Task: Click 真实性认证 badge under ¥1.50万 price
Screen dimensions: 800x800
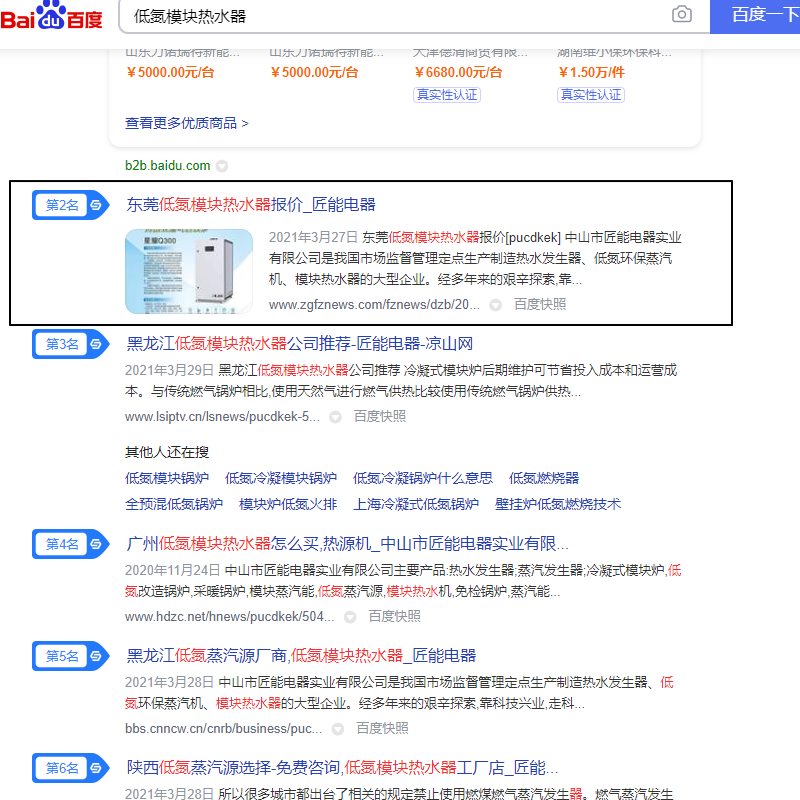Action: 591,95
